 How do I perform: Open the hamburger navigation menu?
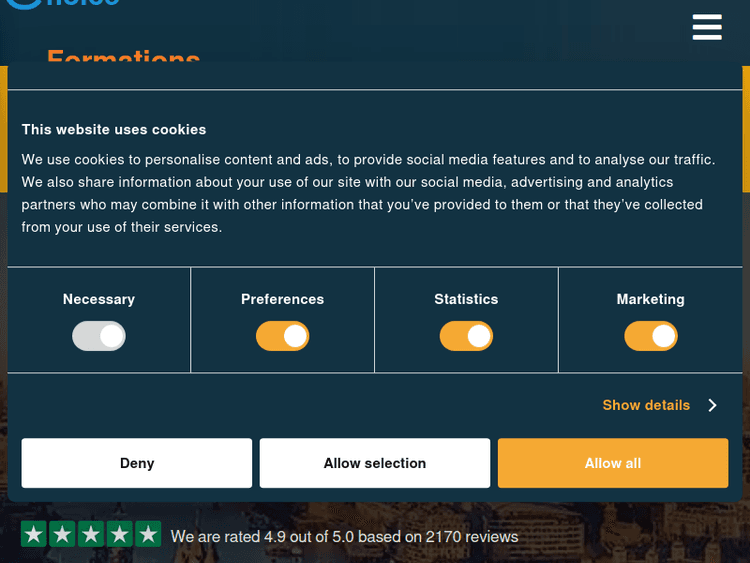707,27
